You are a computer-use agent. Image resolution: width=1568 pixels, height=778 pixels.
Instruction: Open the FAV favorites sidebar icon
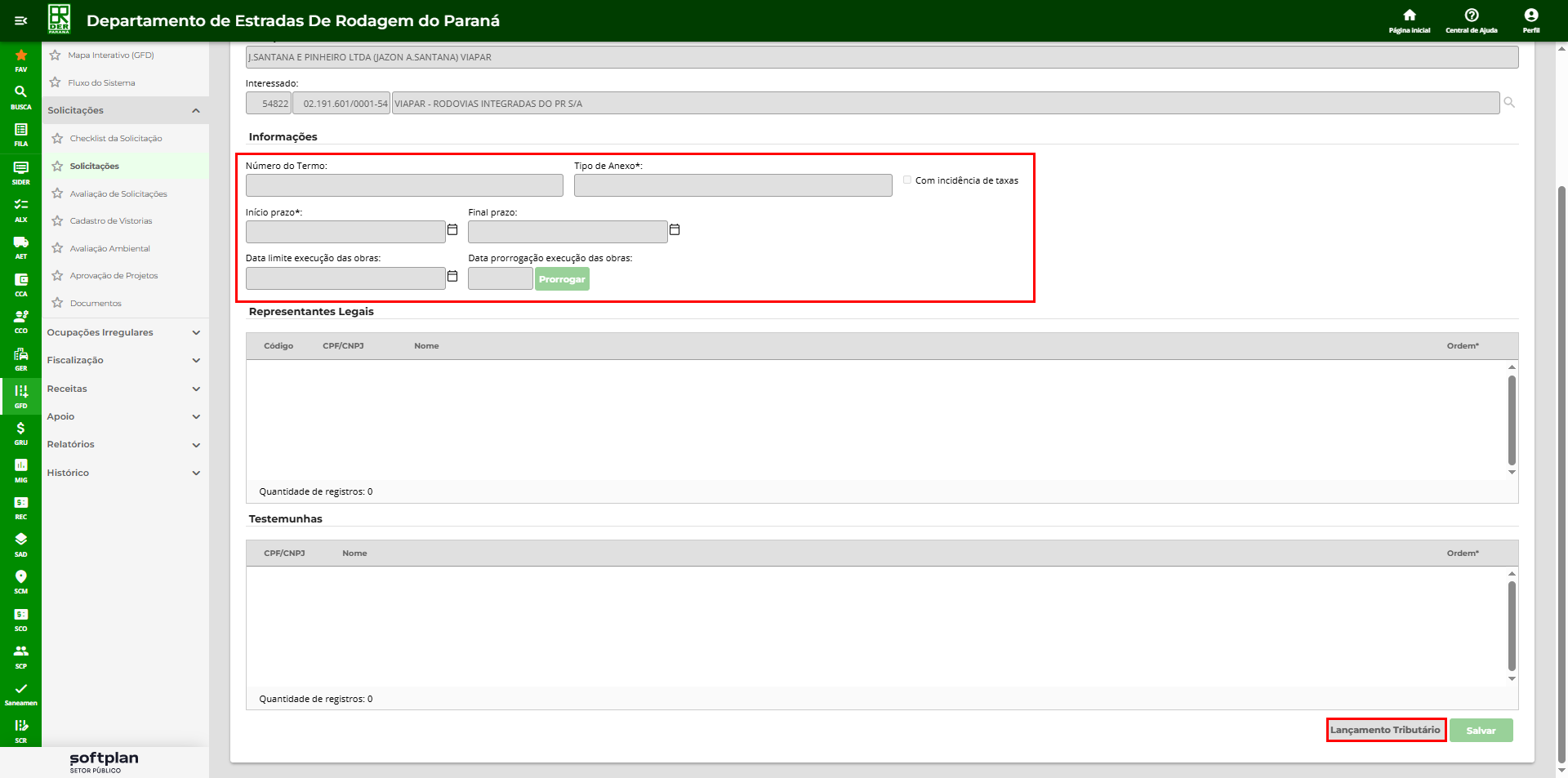point(20,59)
